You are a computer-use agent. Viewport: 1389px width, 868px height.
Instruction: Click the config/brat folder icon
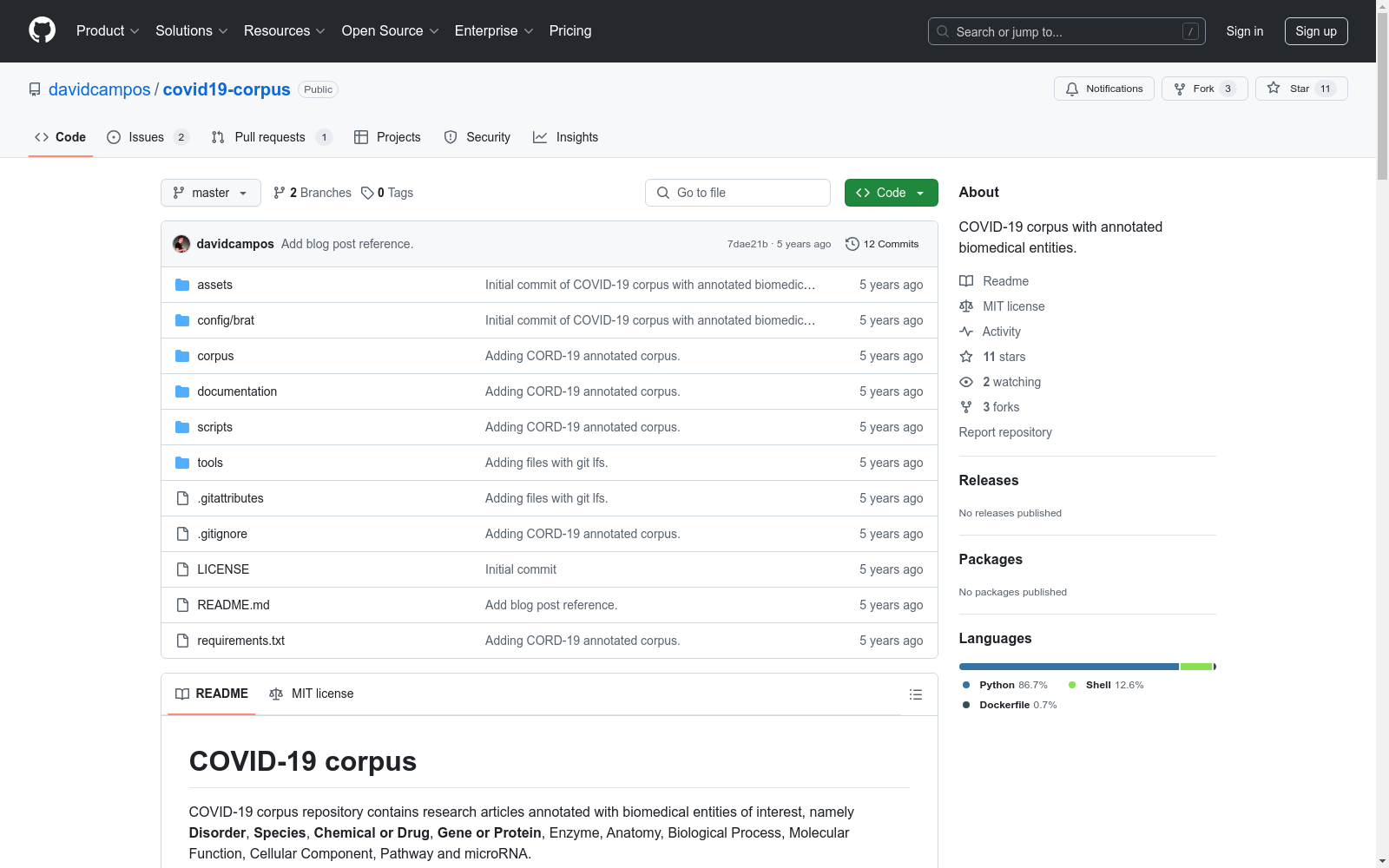(182, 320)
